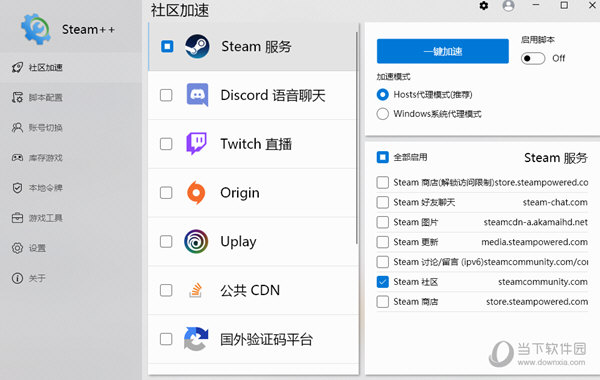Click the script config icon beside 脚本配置

tap(17, 98)
